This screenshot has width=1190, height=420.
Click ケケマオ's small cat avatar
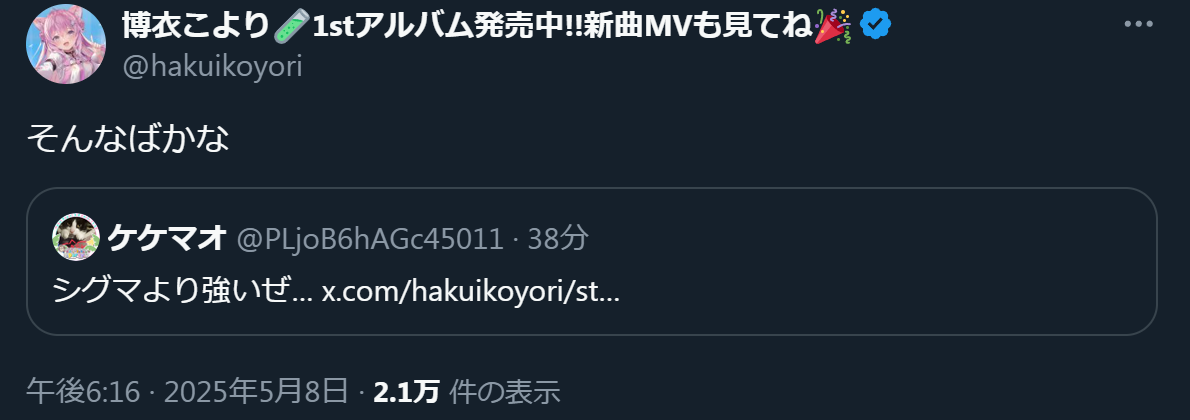click(x=76, y=238)
